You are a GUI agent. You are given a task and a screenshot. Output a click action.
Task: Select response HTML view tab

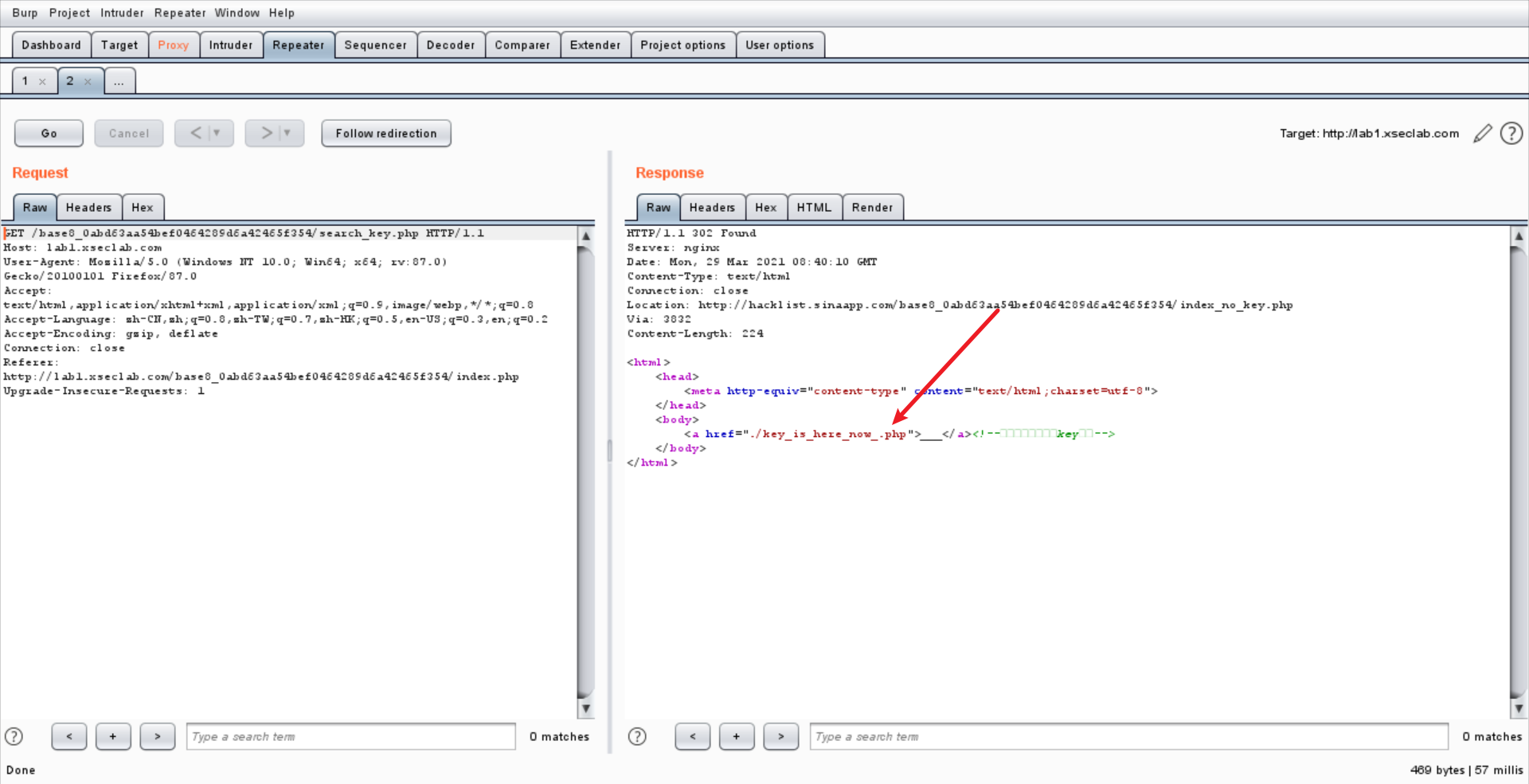pyautogui.click(x=814, y=207)
